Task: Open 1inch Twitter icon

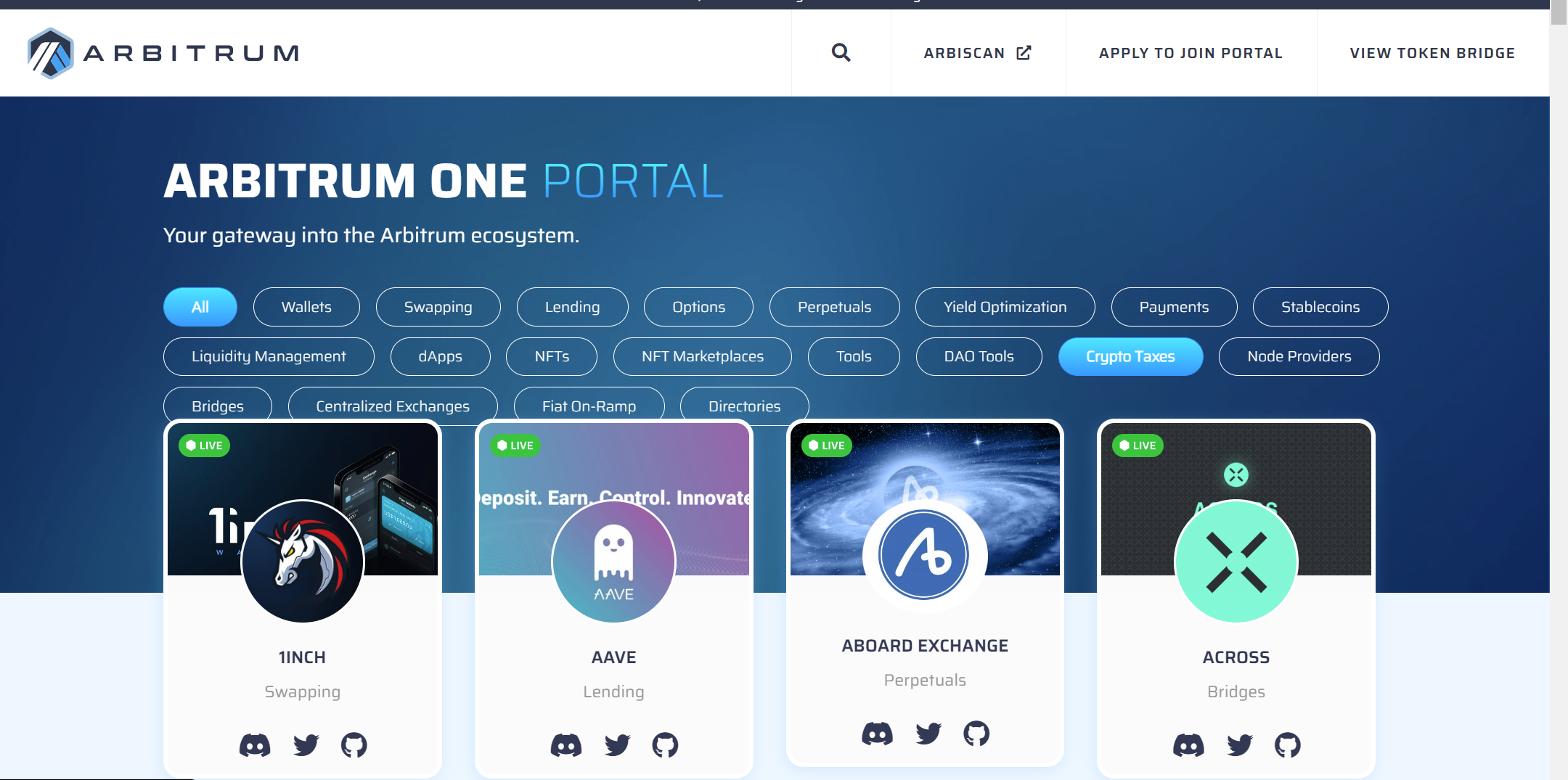Action: [306, 745]
